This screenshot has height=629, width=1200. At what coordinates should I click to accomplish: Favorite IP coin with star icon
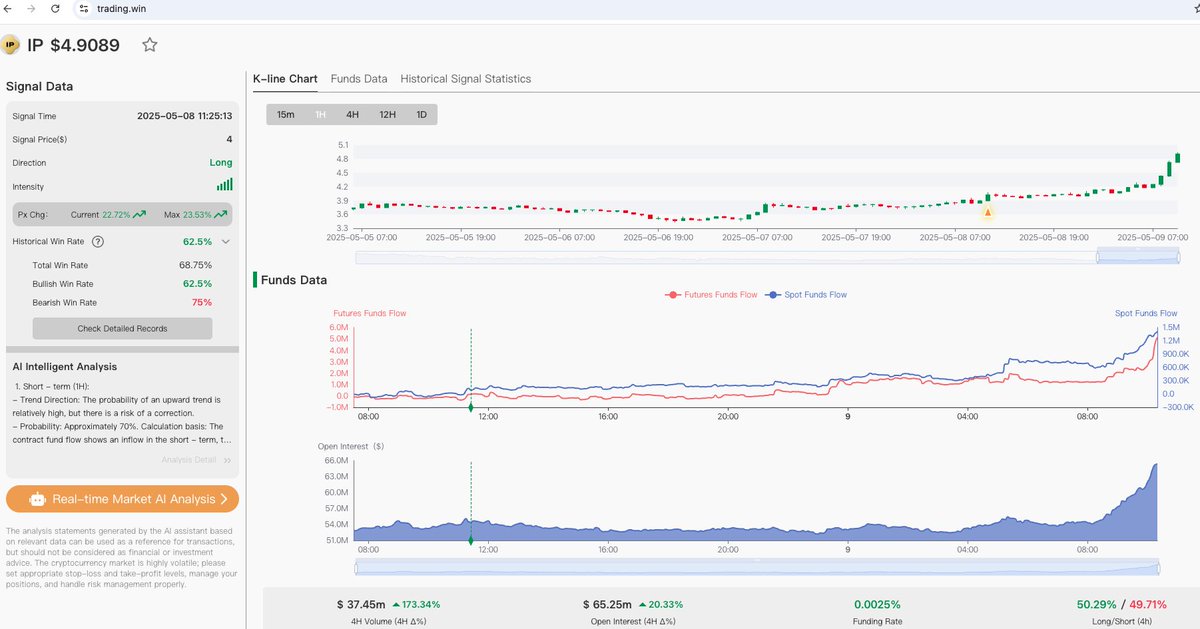tap(150, 45)
